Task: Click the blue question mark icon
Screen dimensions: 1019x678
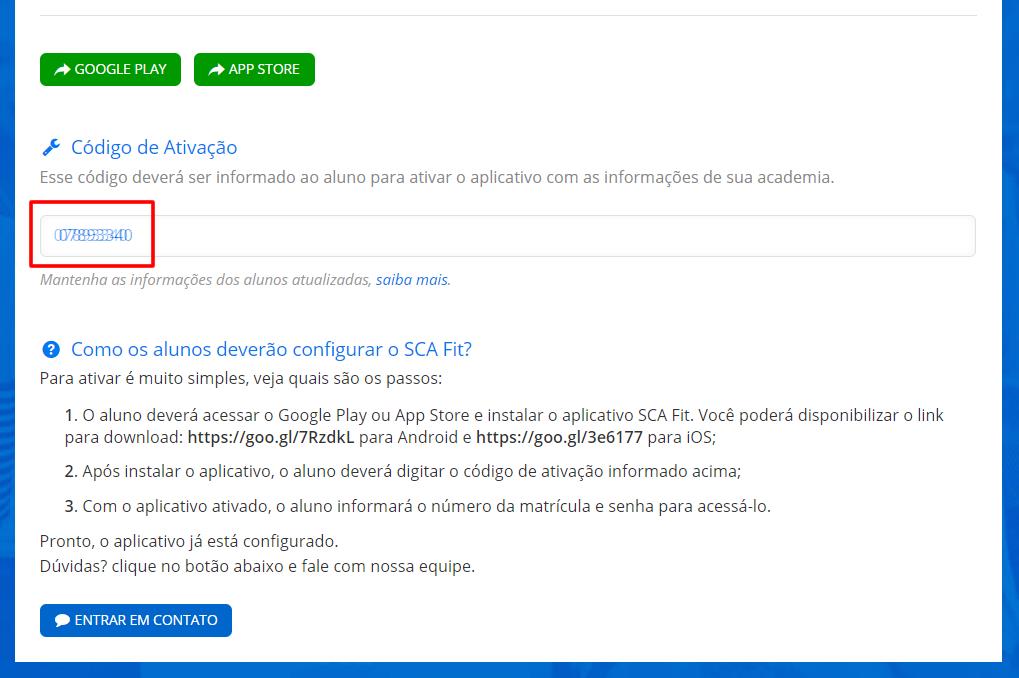Action: [51, 350]
